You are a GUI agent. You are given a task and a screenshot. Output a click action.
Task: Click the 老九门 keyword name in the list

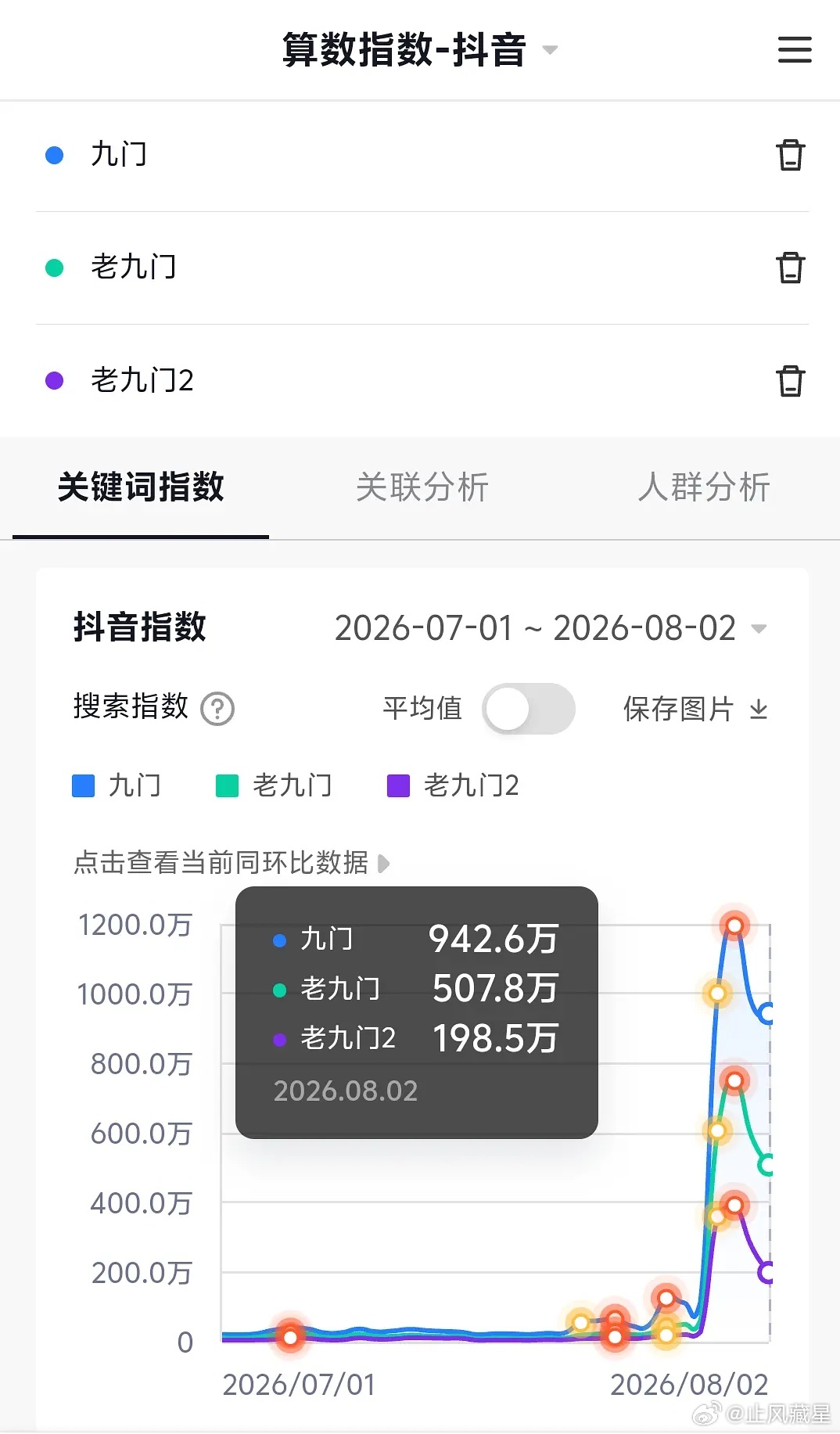(x=134, y=268)
